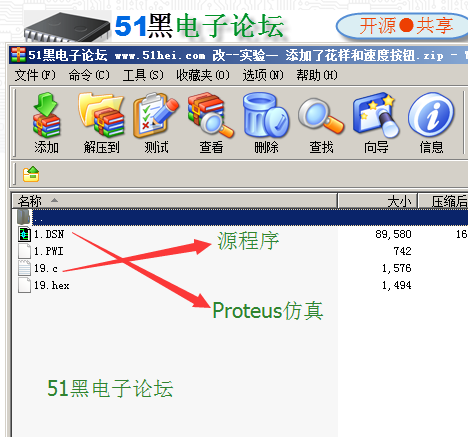The height and width of the screenshot is (437, 468).
Task: Show archive 信息 (Info) icon
Action: coord(431,123)
